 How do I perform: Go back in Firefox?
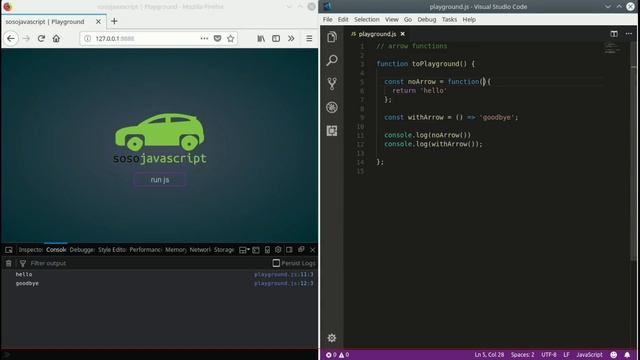(11, 38)
